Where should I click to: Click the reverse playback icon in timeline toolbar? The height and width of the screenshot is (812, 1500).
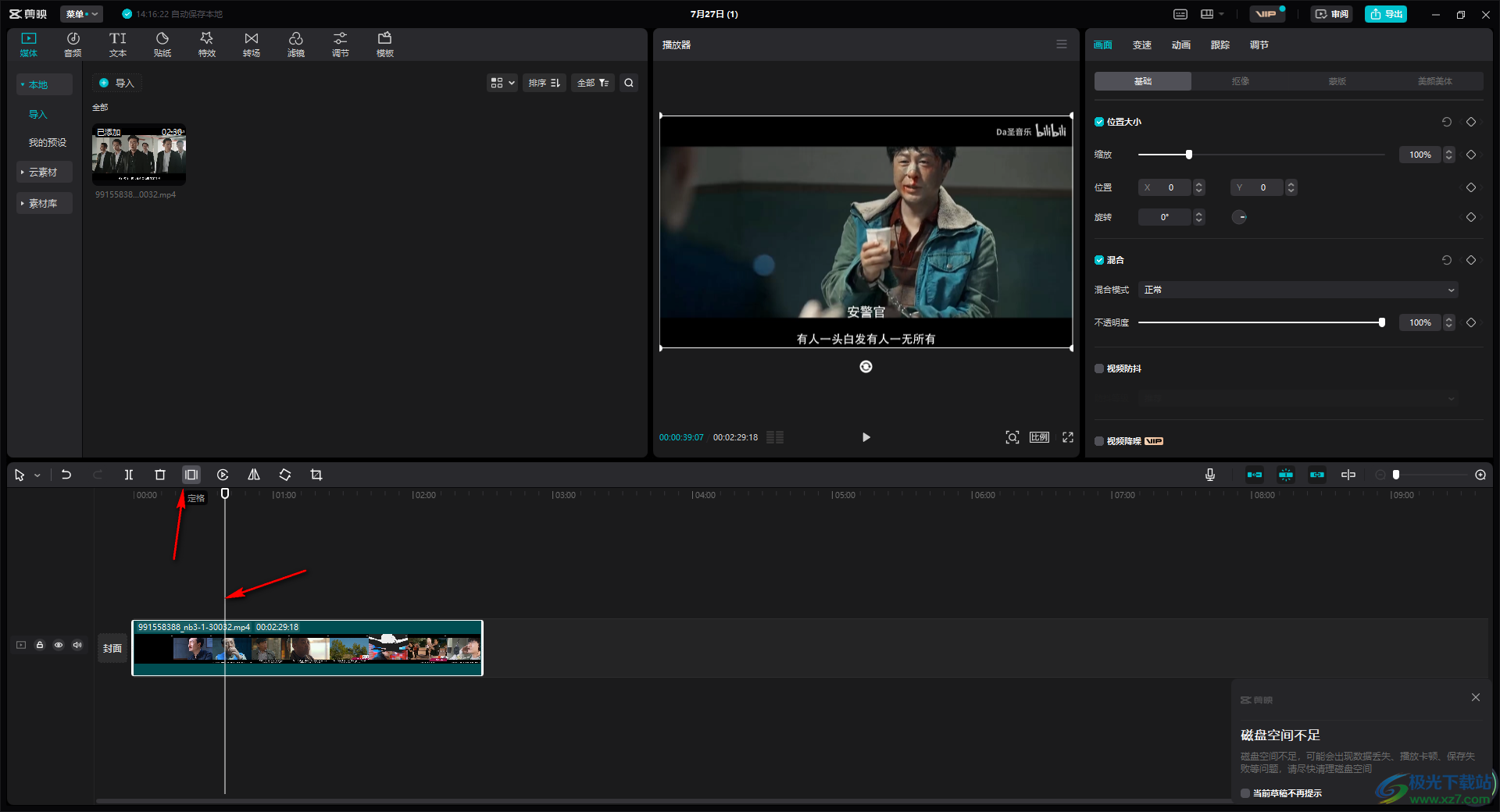[x=223, y=475]
